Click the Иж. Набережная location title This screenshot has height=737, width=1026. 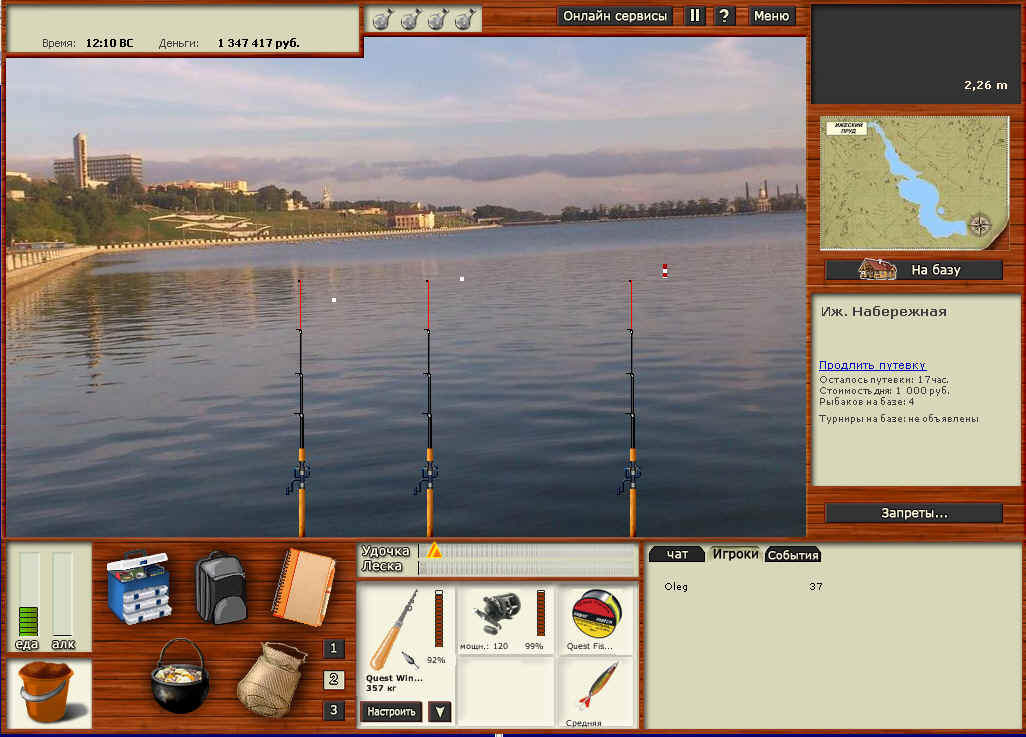883,312
